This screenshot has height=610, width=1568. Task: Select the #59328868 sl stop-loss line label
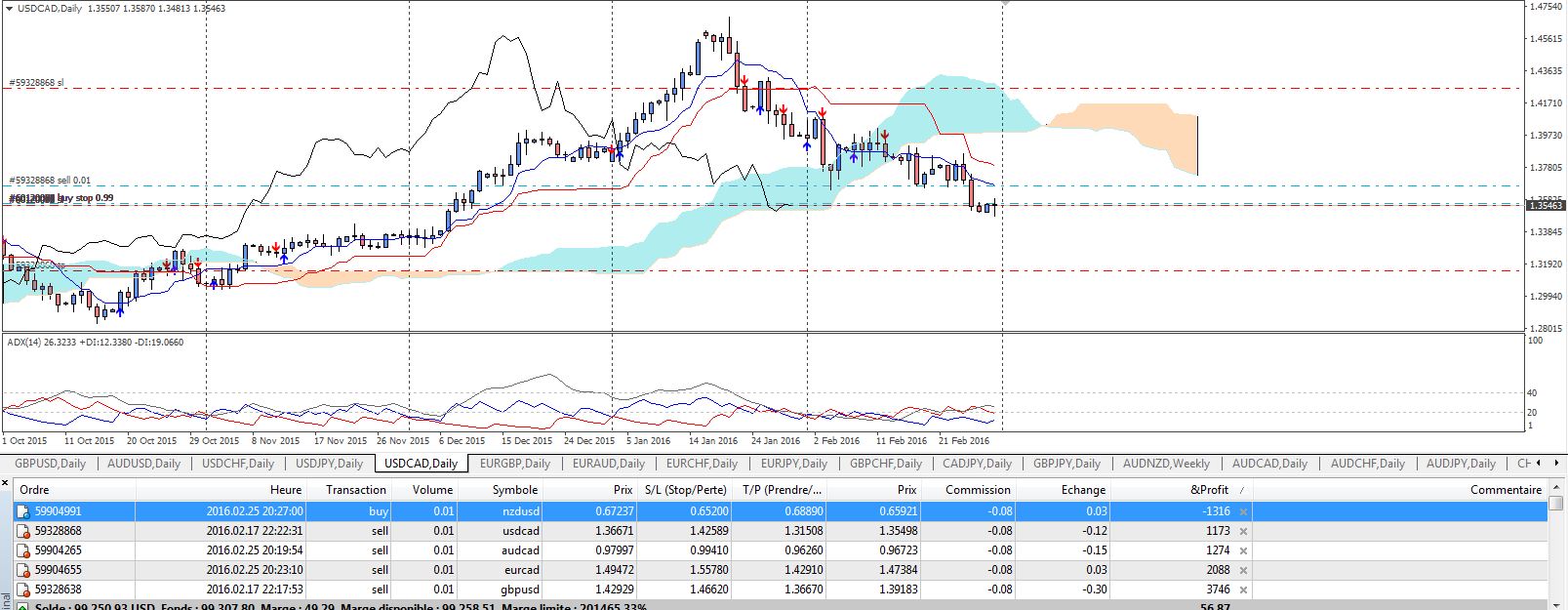pos(37,83)
